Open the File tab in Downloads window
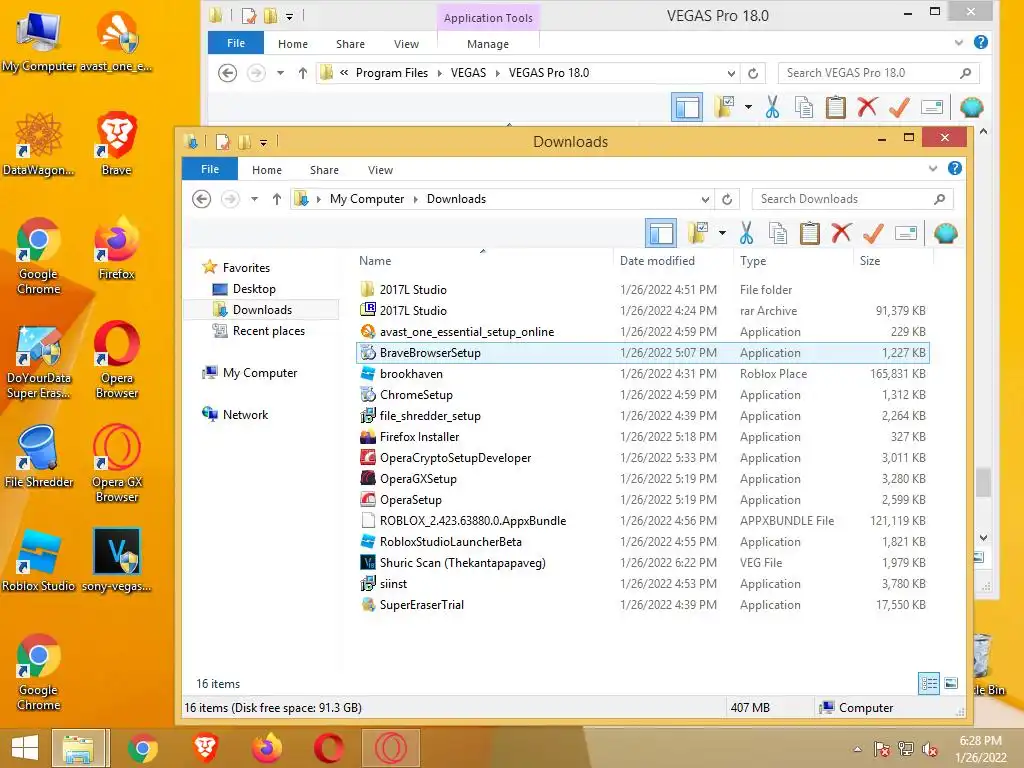 [x=210, y=169]
